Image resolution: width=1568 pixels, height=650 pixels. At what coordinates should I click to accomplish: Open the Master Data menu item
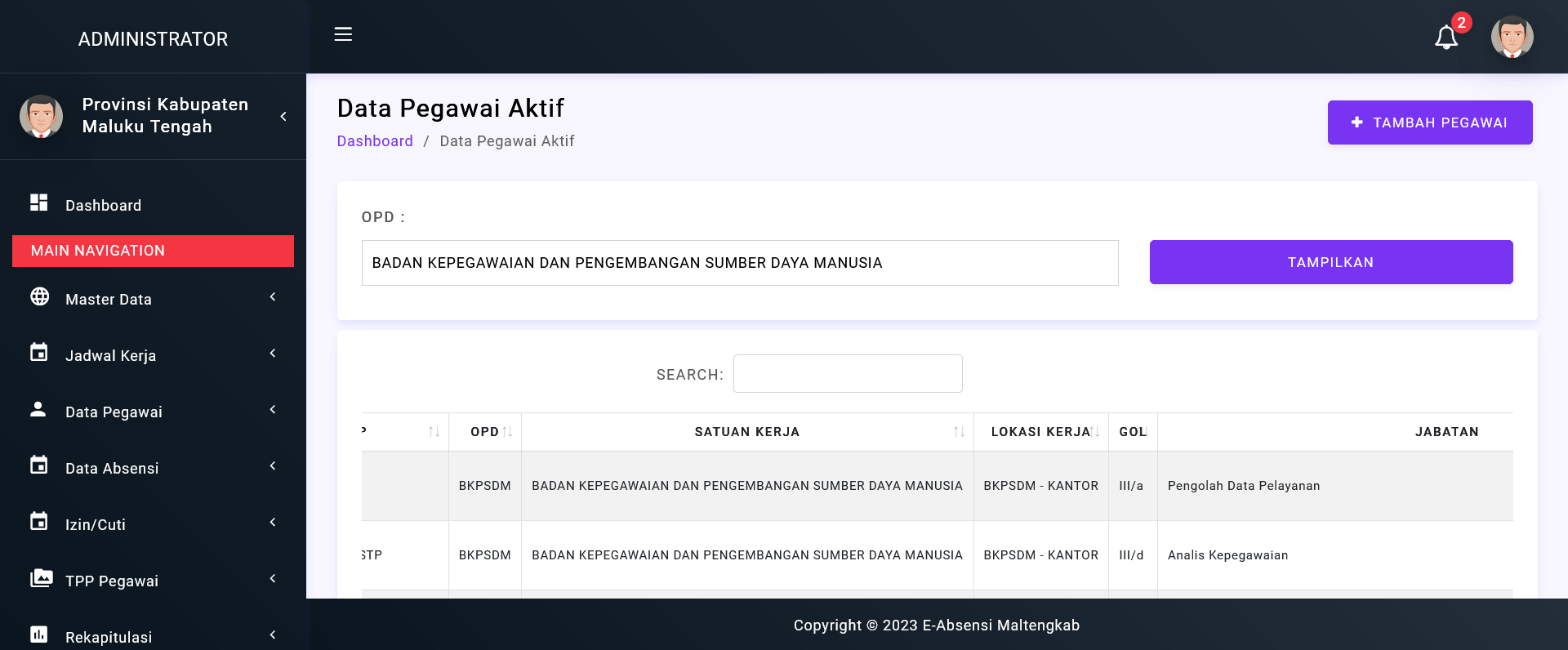[153, 299]
